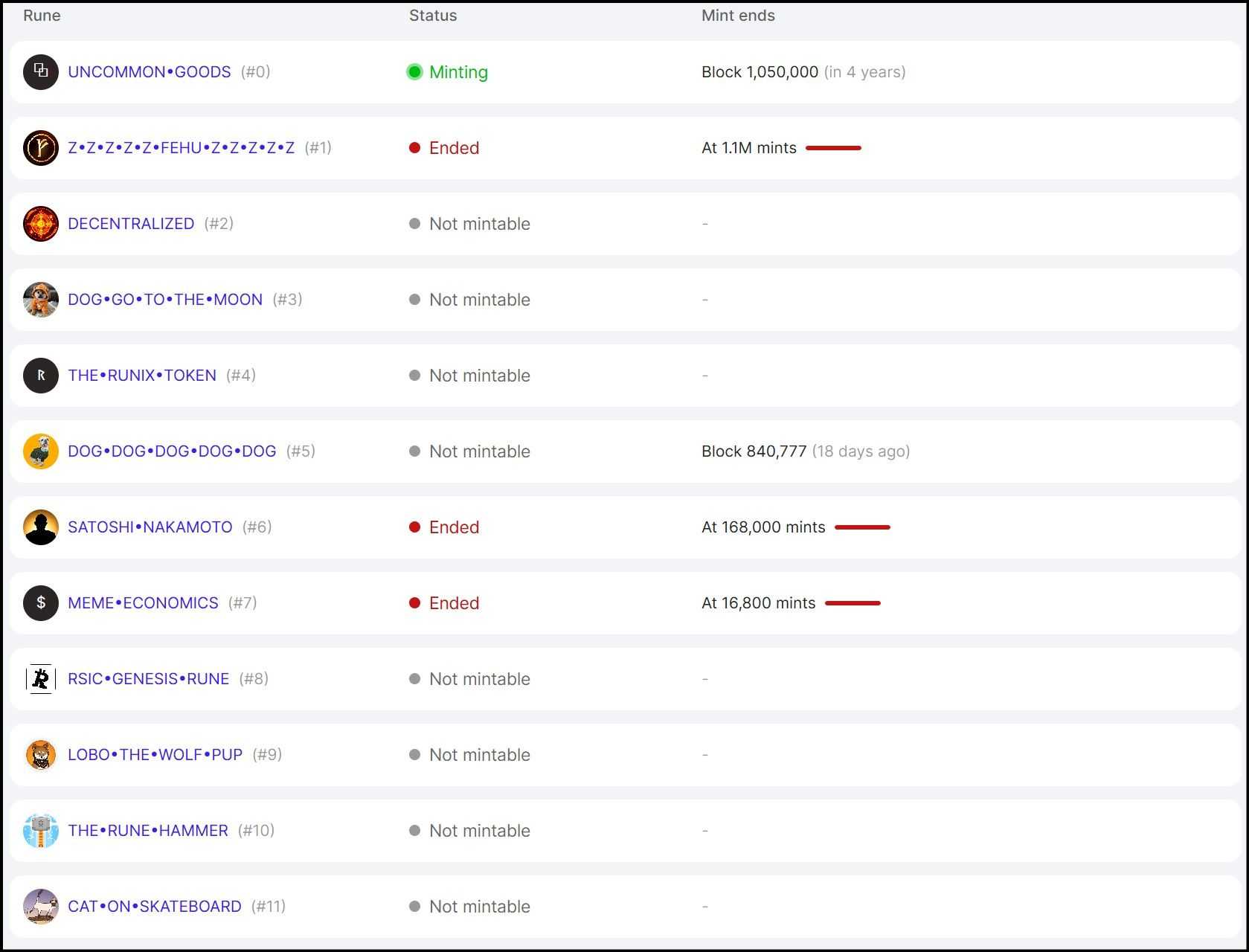Click the green Minting status indicator
Screen dimensions: 1249x952
(415, 72)
